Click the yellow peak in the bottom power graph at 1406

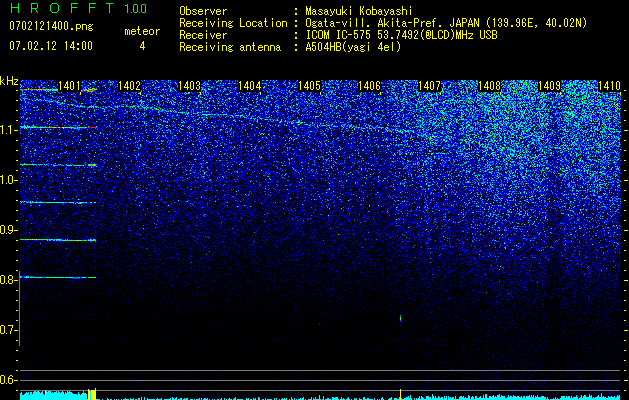point(400,394)
